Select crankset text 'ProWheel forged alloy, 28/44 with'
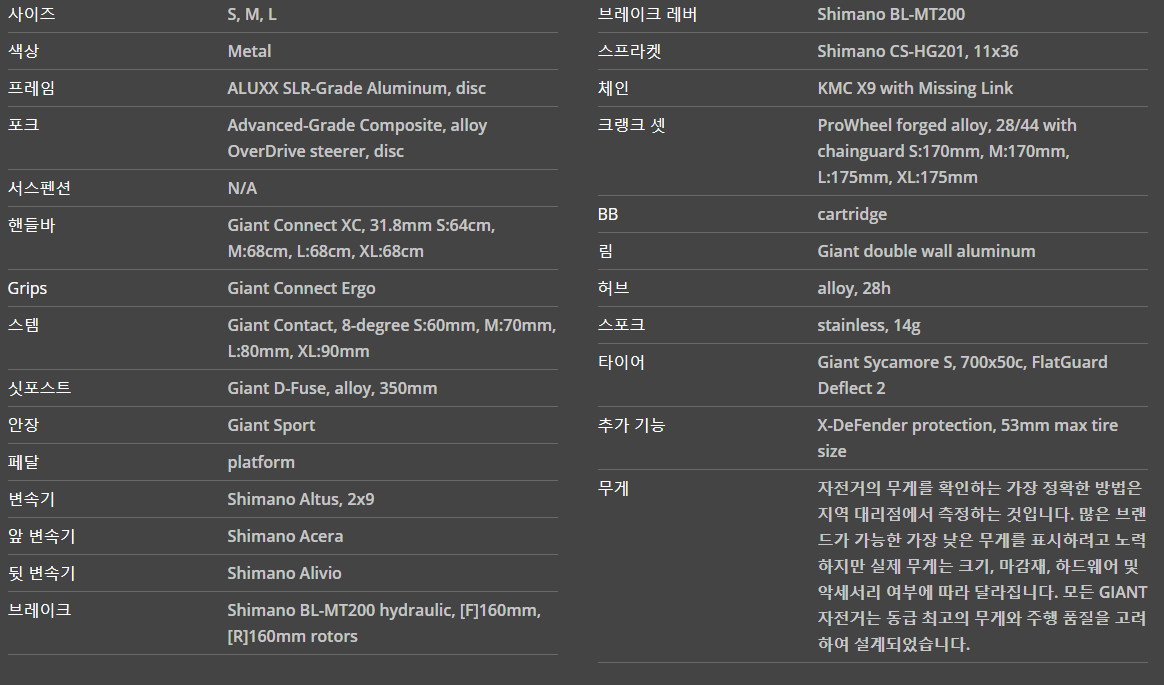 point(946,125)
